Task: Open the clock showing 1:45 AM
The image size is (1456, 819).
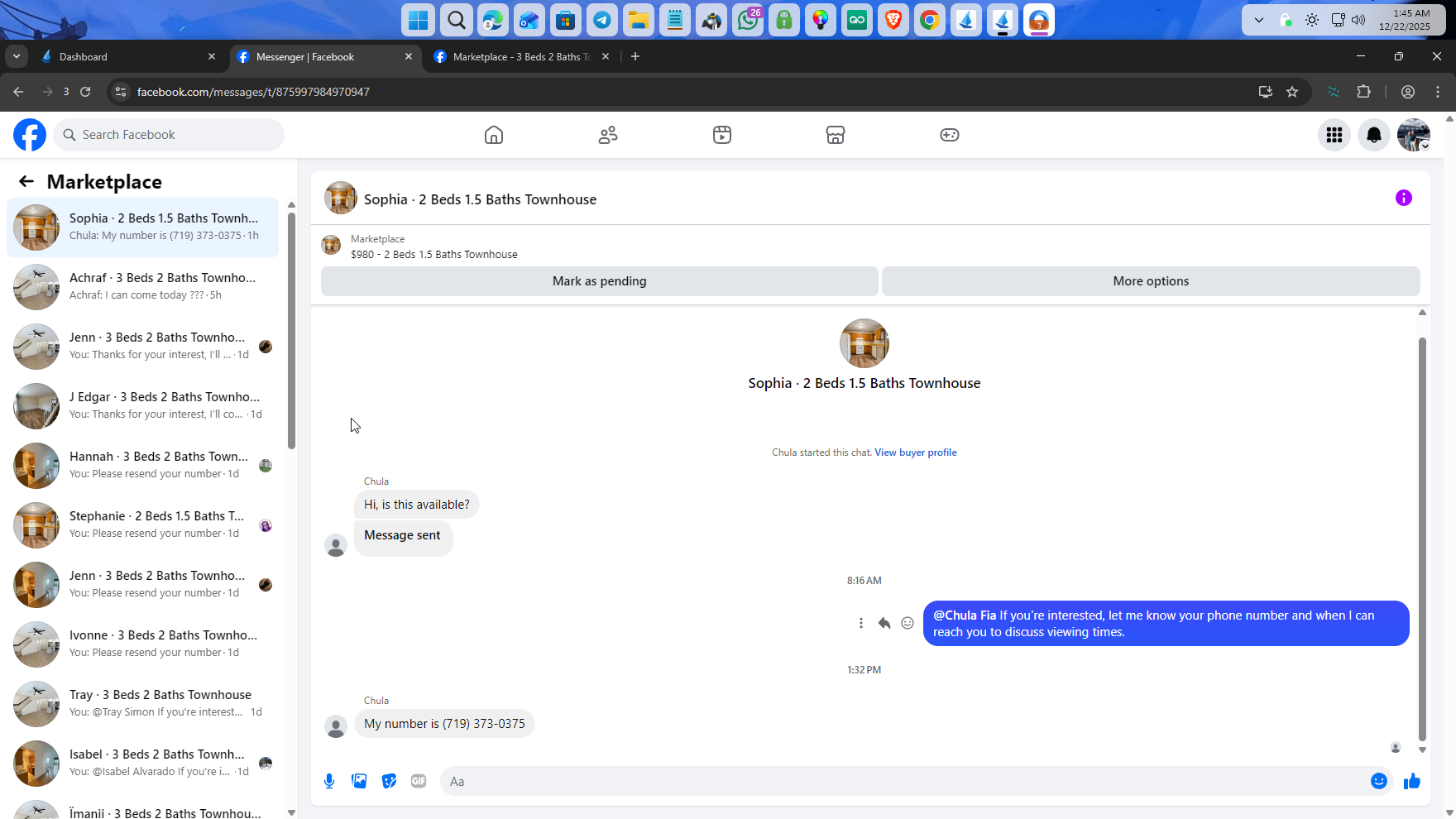Action: [1404, 20]
